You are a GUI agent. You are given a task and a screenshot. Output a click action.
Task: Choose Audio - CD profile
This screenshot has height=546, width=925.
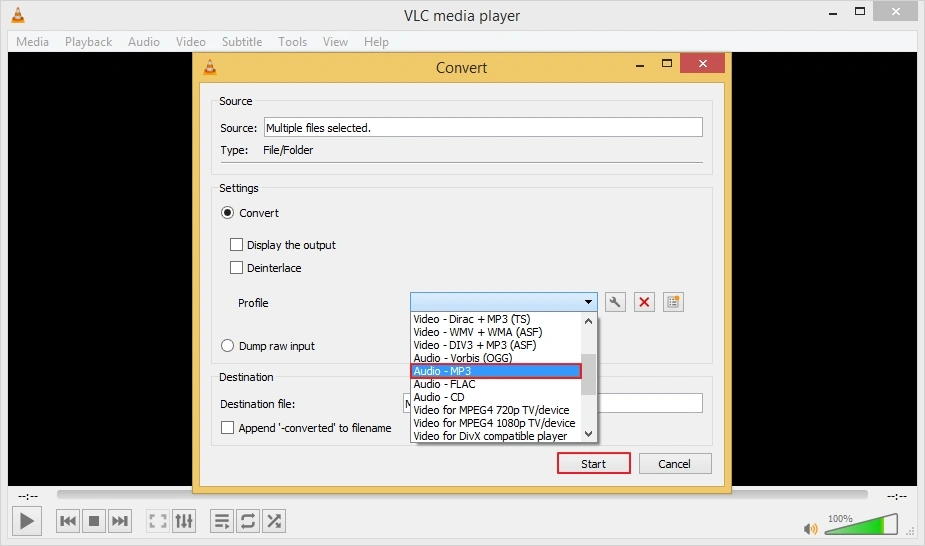click(x=496, y=397)
